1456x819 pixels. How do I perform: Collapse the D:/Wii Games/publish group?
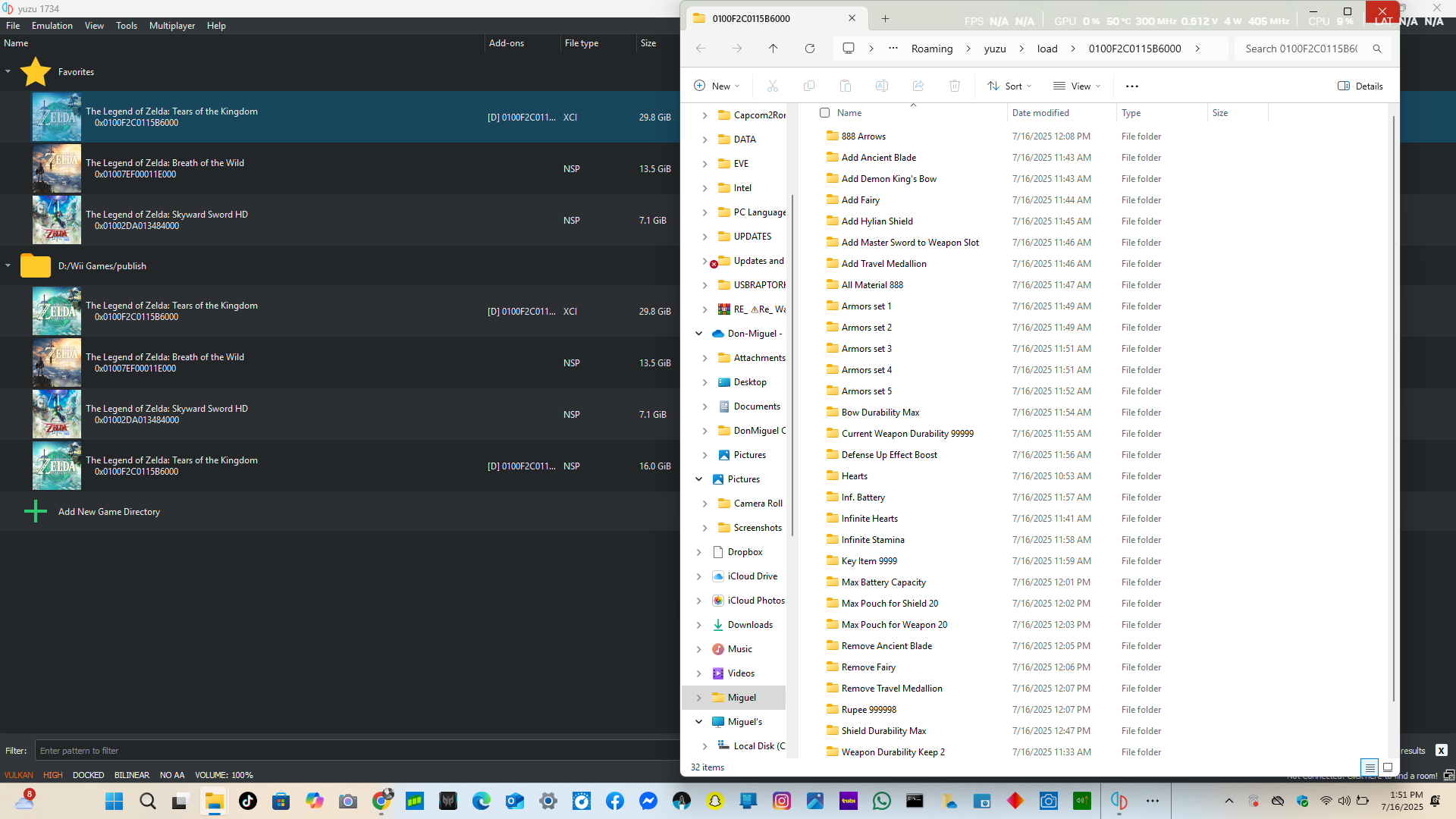pyautogui.click(x=8, y=266)
